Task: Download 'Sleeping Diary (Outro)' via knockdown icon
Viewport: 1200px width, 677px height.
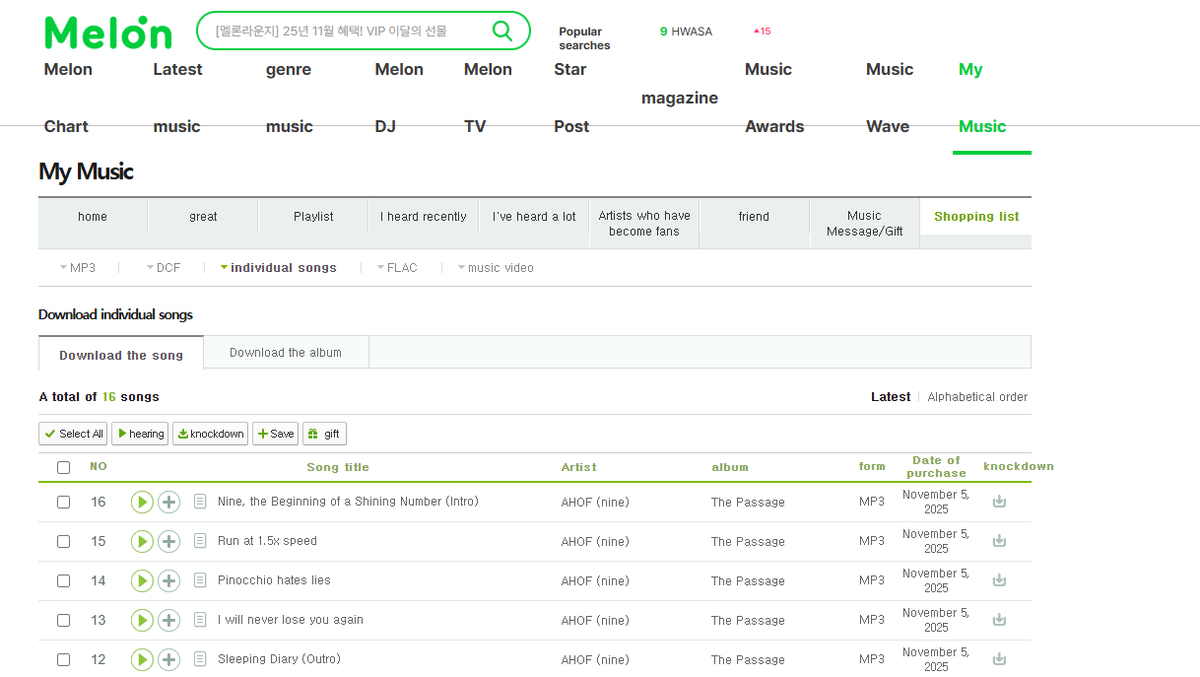Action: (999, 659)
